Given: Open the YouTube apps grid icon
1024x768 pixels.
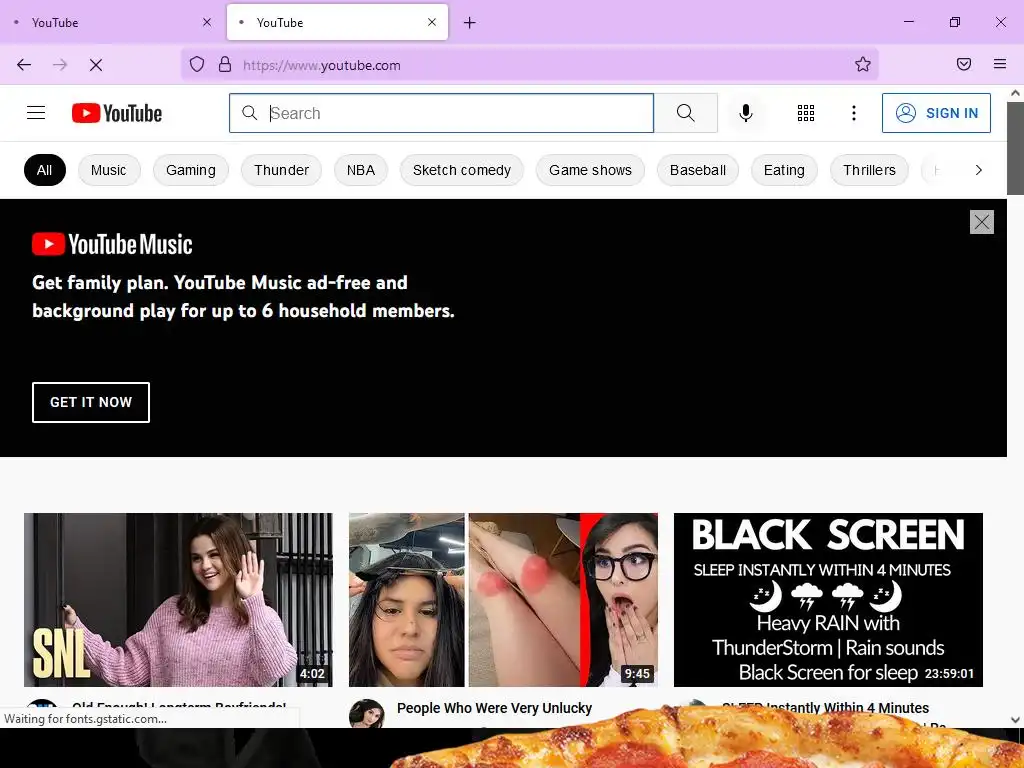Looking at the screenshot, I should [x=806, y=113].
